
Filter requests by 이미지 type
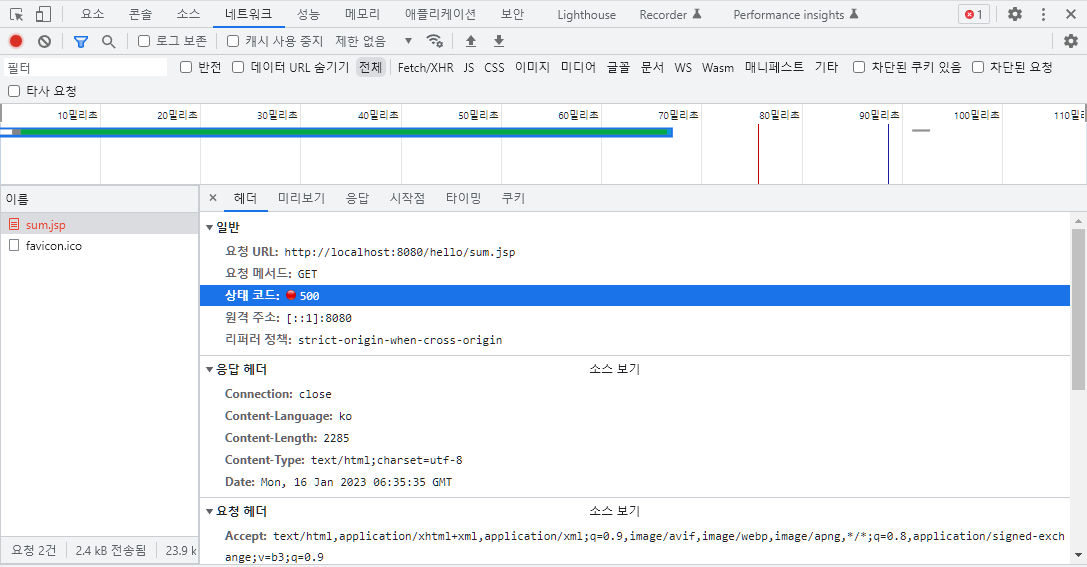pyautogui.click(x=532, y=67)
